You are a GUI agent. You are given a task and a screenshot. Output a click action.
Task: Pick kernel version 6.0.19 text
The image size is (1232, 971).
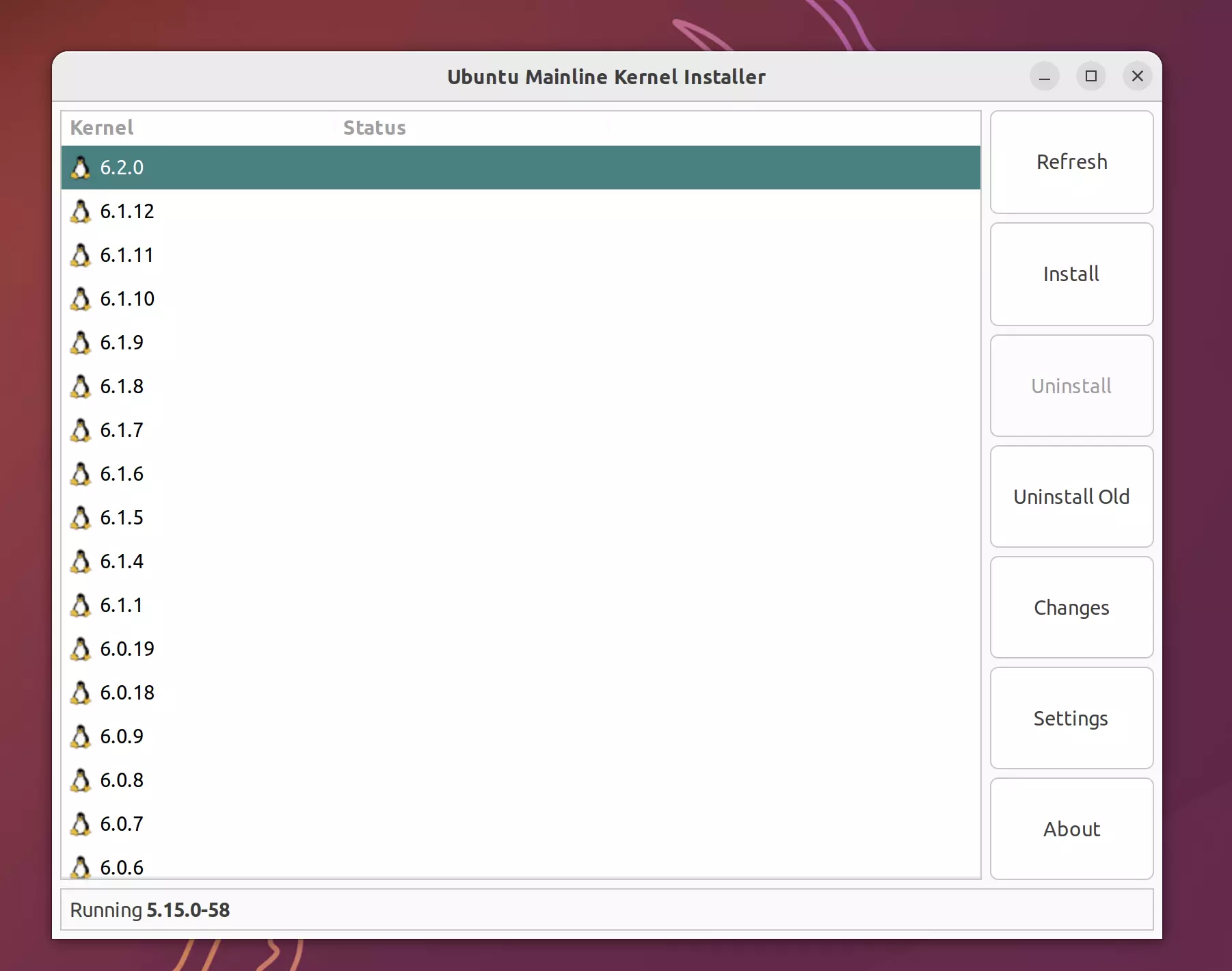tap(127, 649)
